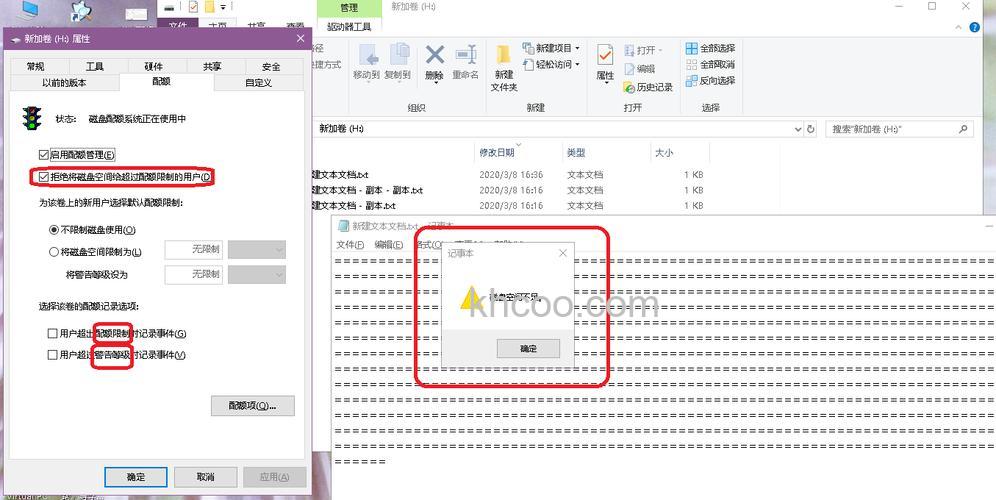Click the traffic light quota status icon
Screen dimensions: 996x500
(x=31, y=118)
